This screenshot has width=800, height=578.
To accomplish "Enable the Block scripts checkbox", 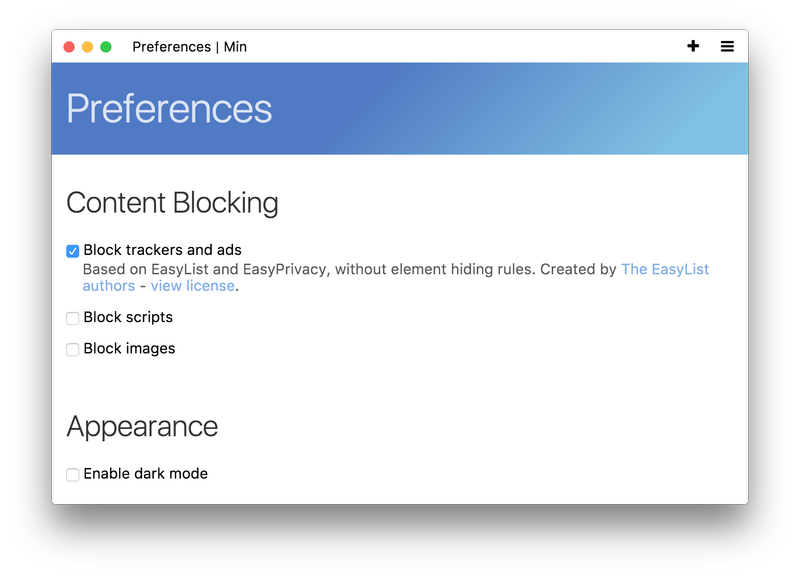I will click(x=73, y=318).
